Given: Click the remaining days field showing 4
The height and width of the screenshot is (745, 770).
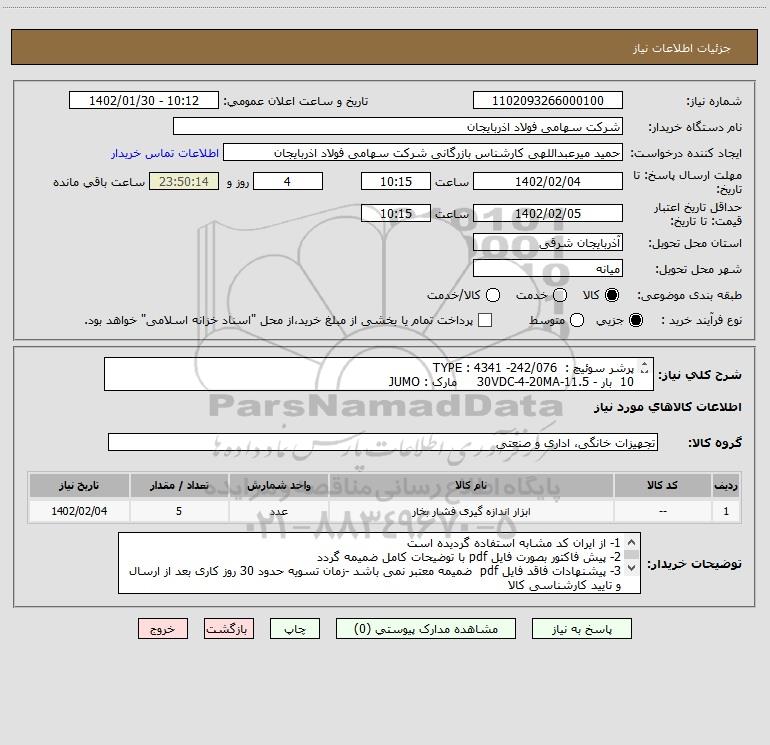Looking at the screenshot, I should click(288, 181).
